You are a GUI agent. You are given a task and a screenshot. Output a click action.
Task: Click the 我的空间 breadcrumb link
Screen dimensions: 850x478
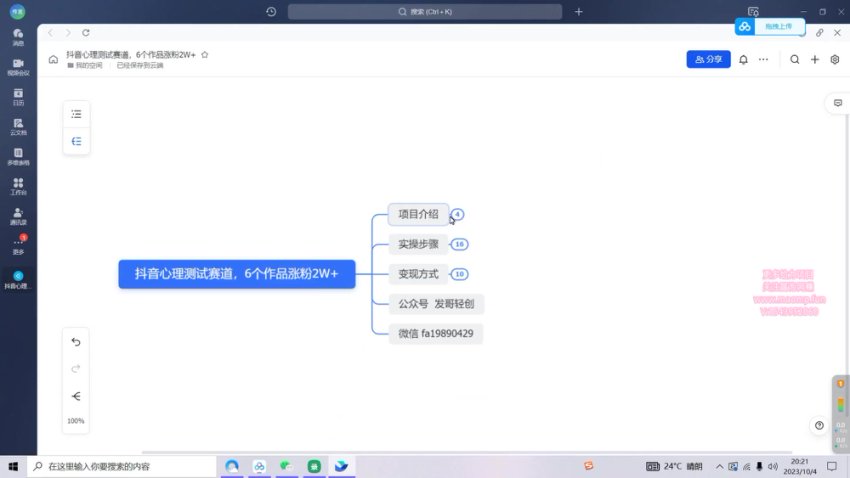tap(88, 65)
